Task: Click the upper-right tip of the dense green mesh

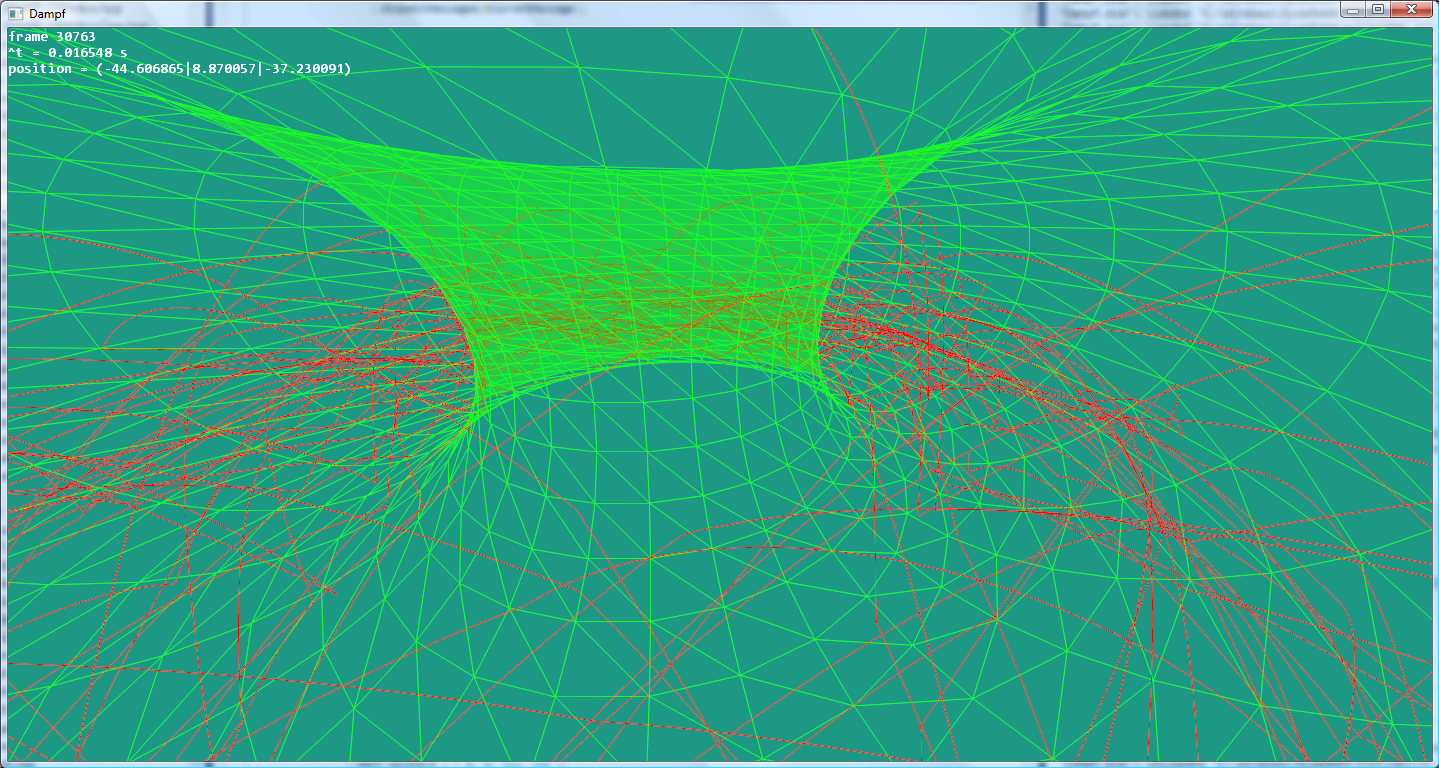Action: (960, 140)
